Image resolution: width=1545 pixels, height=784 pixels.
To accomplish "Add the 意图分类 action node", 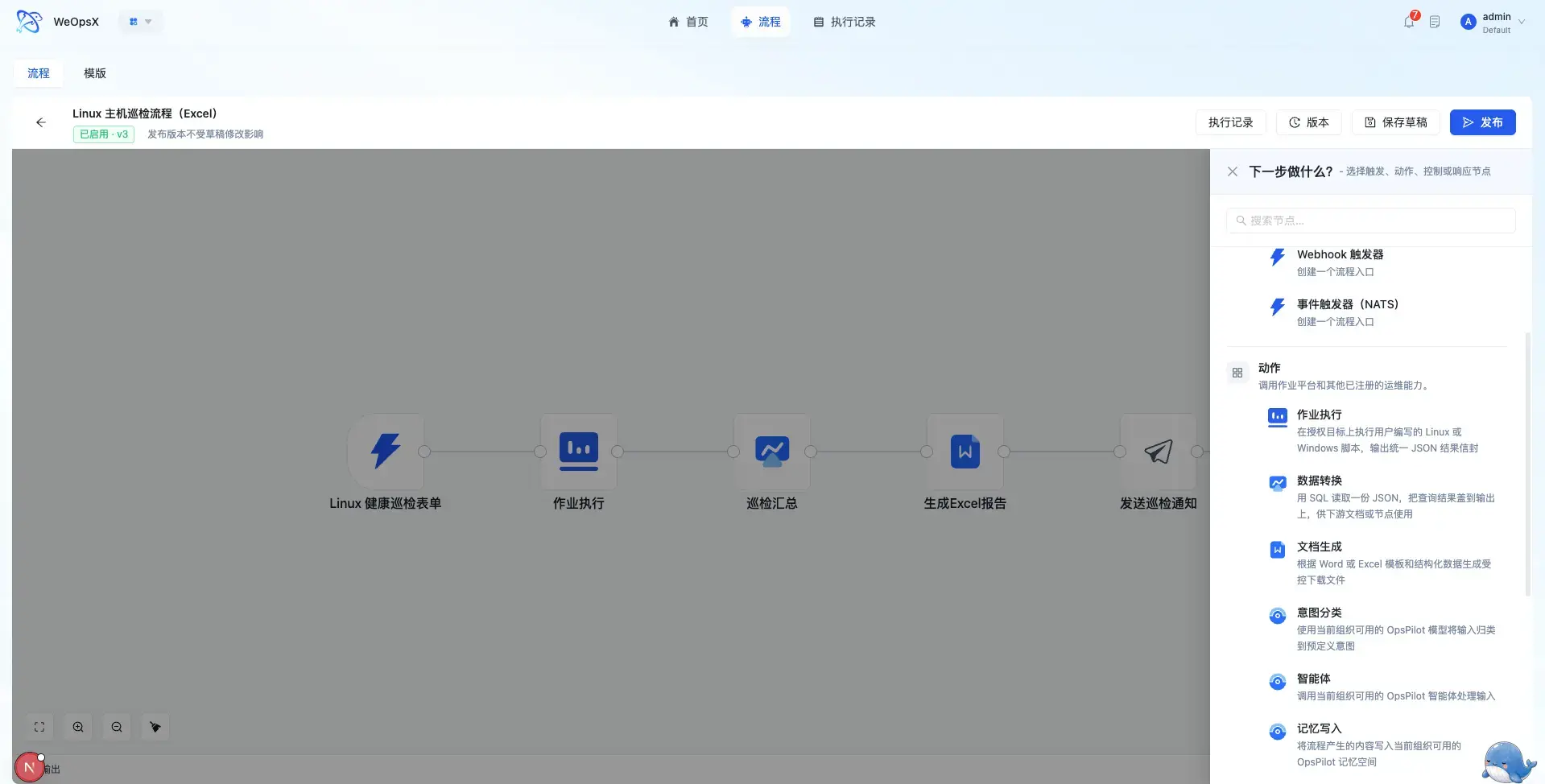I will point(1383,629).
